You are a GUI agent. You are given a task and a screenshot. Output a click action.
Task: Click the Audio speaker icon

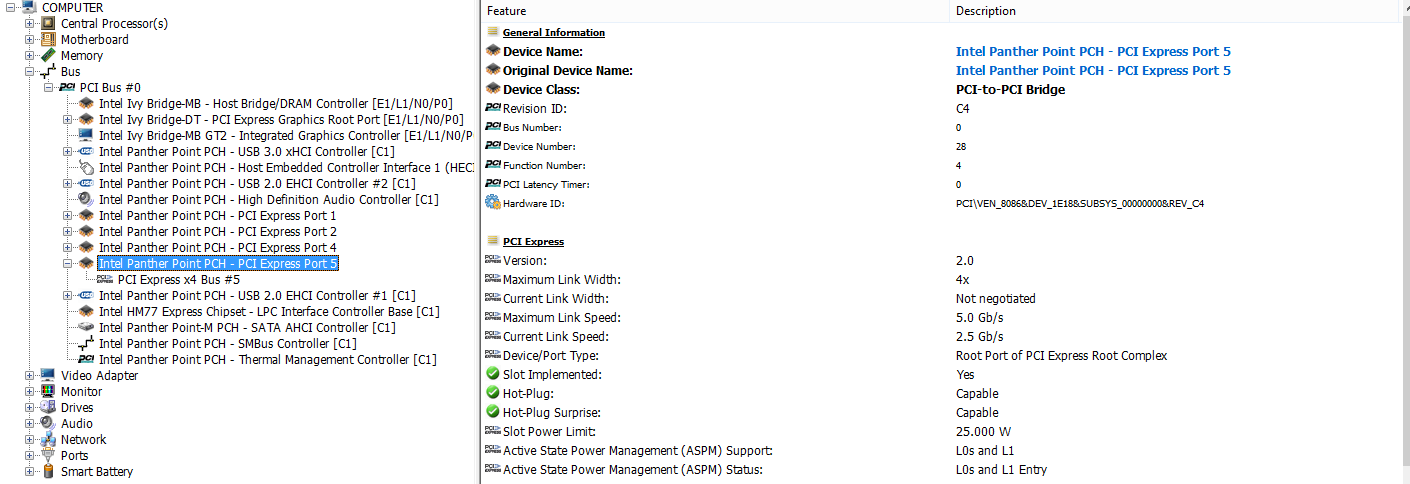48,423
